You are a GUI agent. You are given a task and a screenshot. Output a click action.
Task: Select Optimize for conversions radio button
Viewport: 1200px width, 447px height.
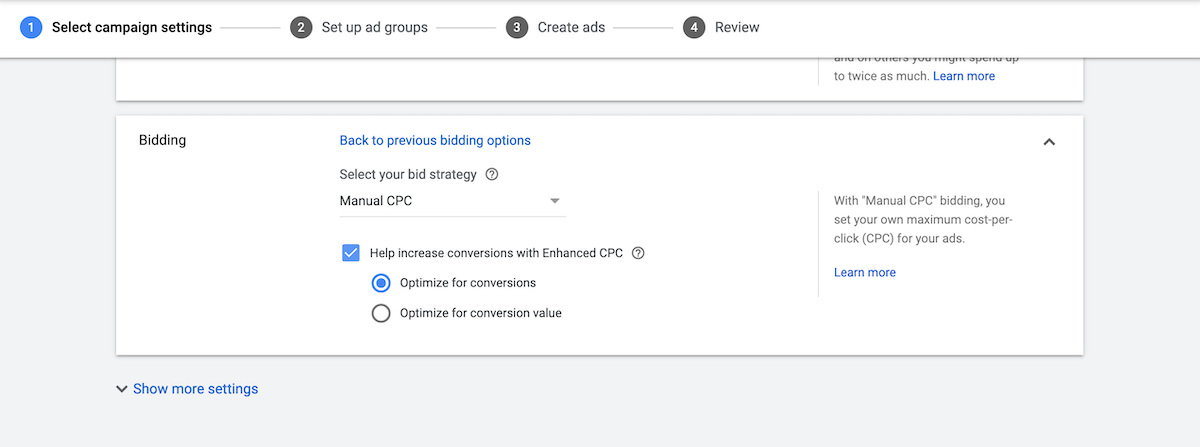coord(381,283)
